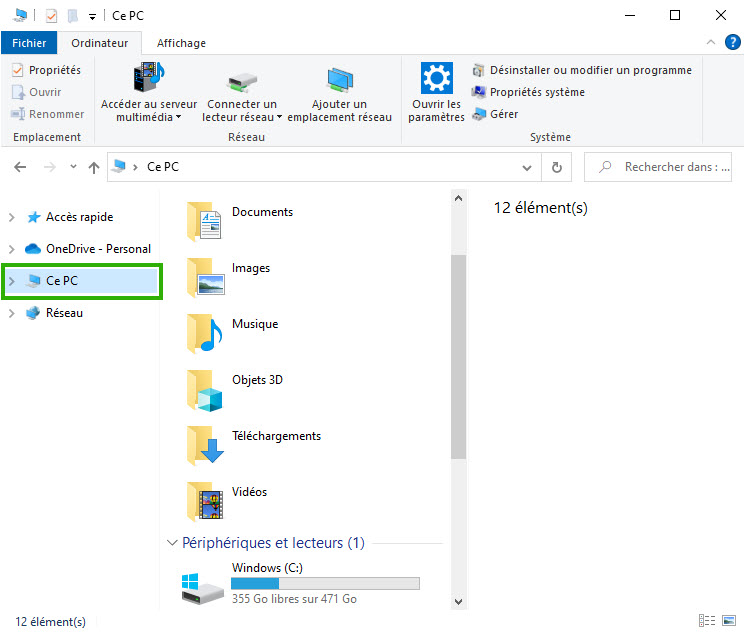Screen dimensions: 745x634
Task: Open the Fichier menu tab
Action: [x=29, y=43]
